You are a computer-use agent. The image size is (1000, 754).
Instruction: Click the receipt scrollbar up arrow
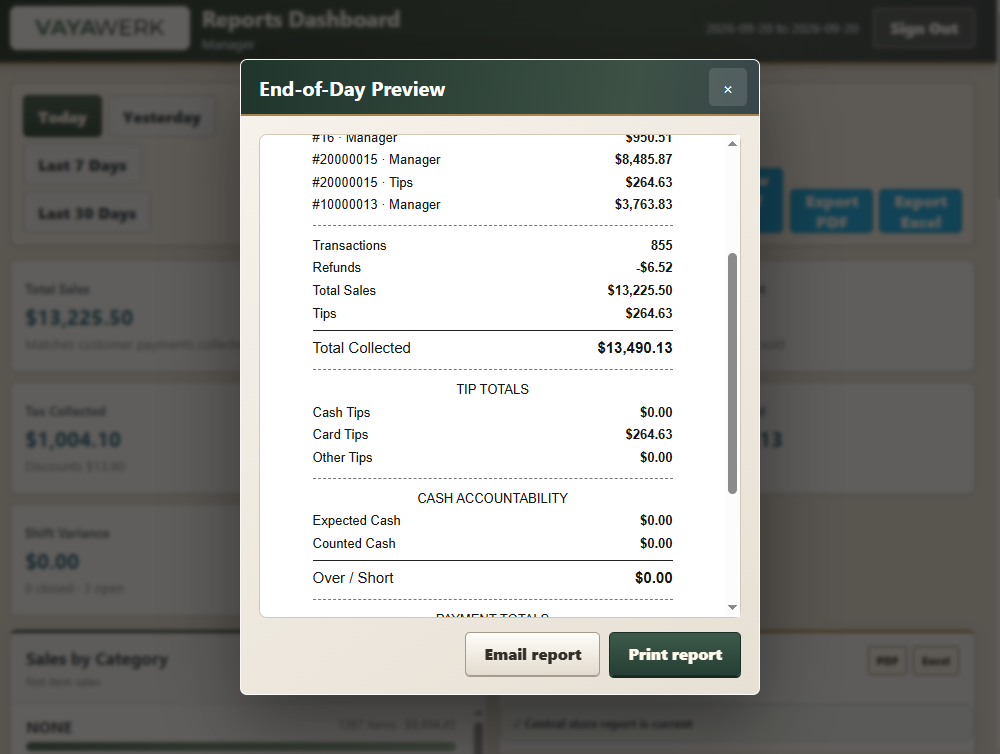[x=732, y=144]
